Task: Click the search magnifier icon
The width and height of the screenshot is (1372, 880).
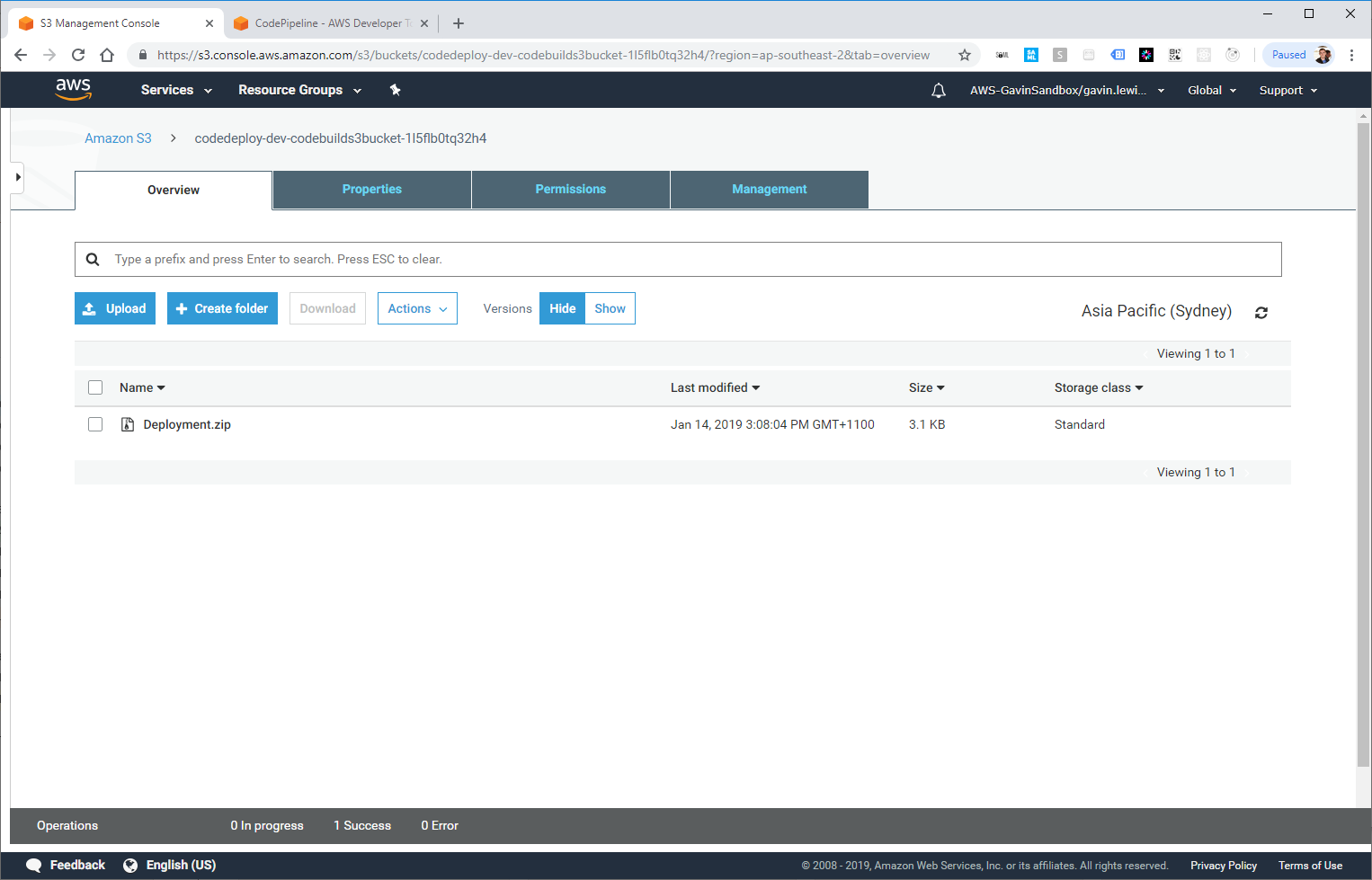Action: [93, 259]
